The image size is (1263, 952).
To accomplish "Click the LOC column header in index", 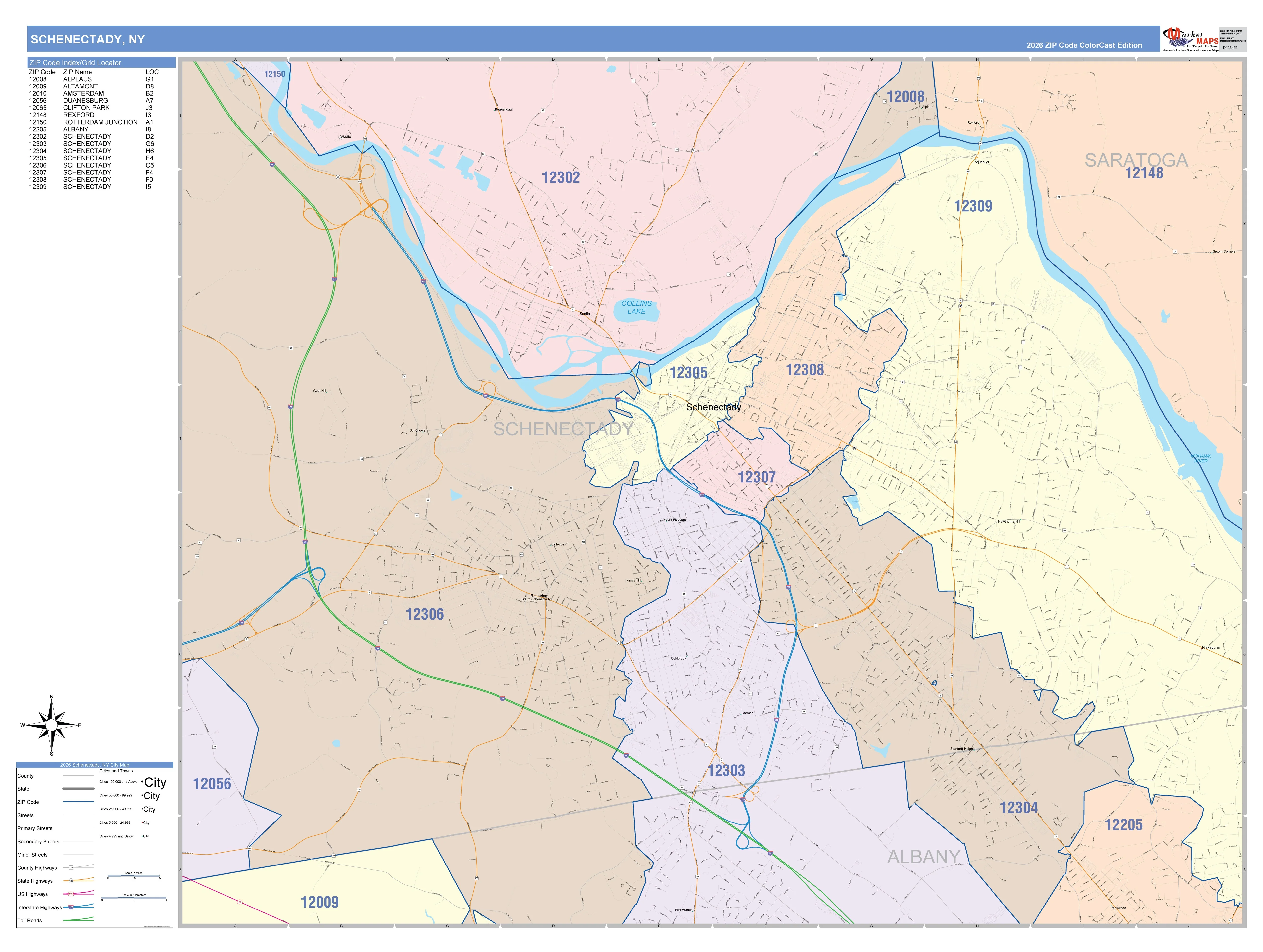I will [x=152, y=72].
